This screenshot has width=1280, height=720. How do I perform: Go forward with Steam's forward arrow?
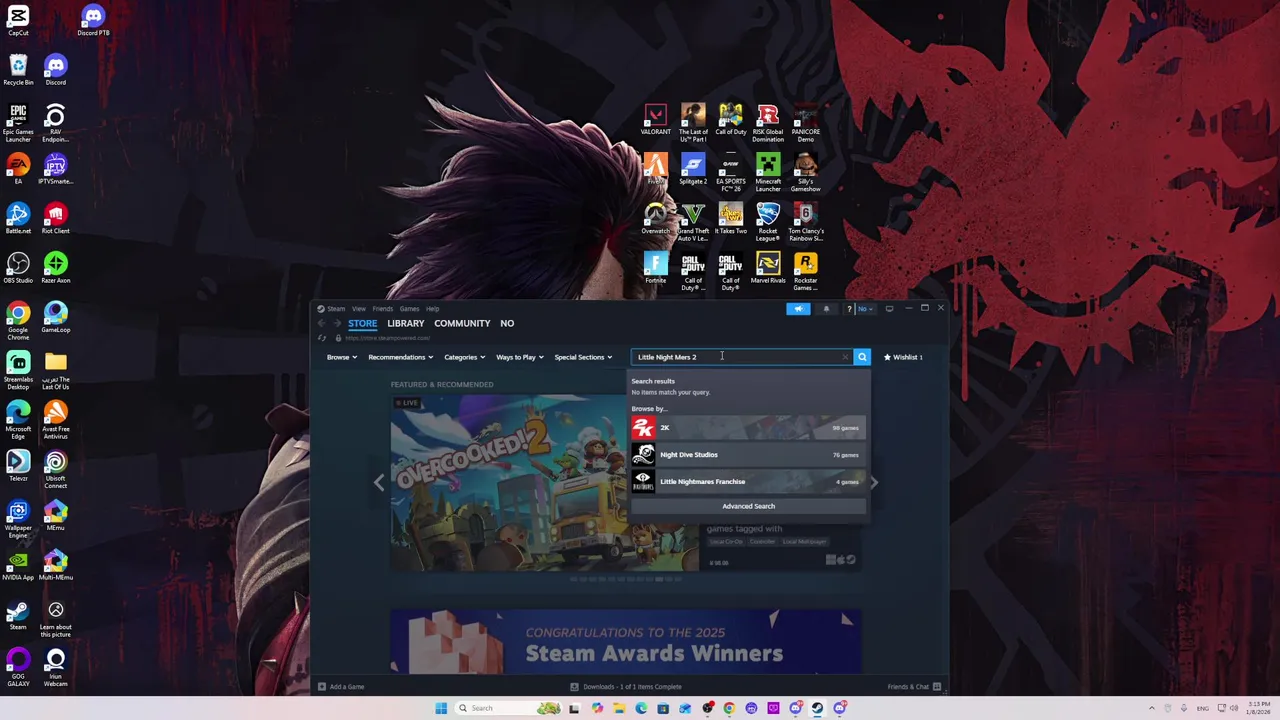[337, 323]
